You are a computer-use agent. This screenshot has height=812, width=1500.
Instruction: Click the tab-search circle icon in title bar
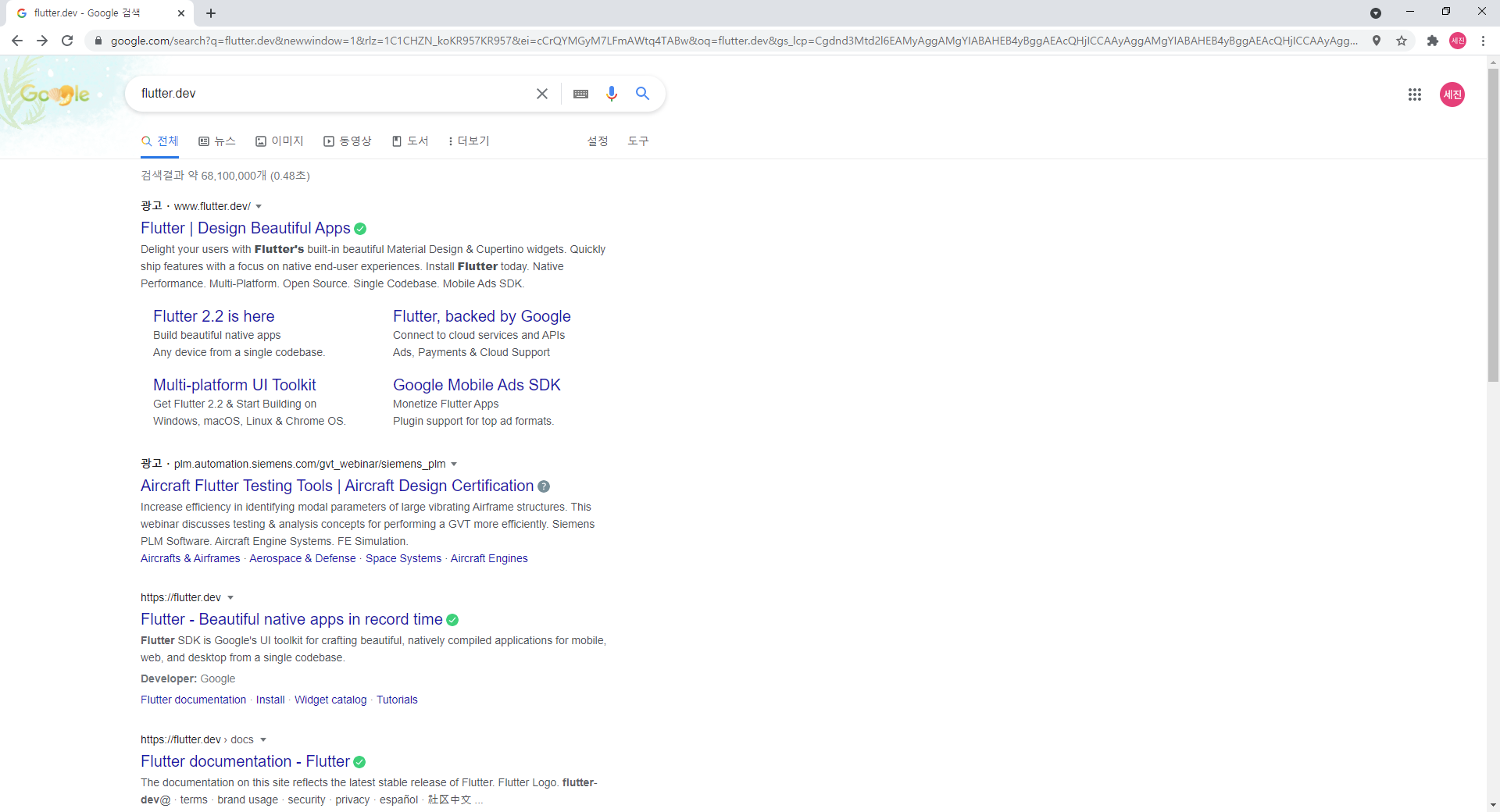click(x=1376, y=13)
